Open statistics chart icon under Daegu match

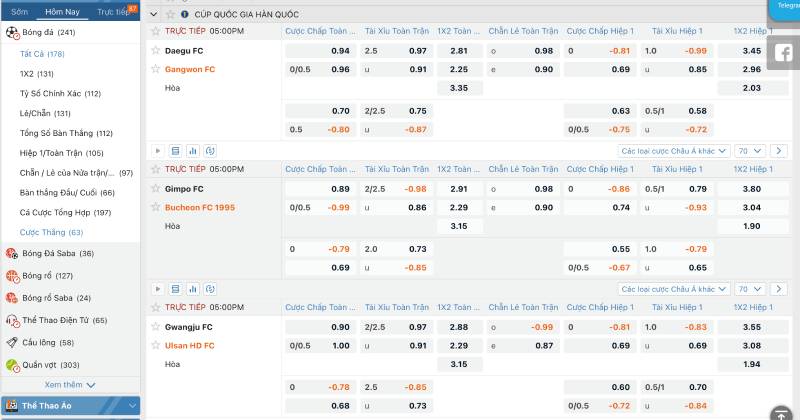point(193,151)
